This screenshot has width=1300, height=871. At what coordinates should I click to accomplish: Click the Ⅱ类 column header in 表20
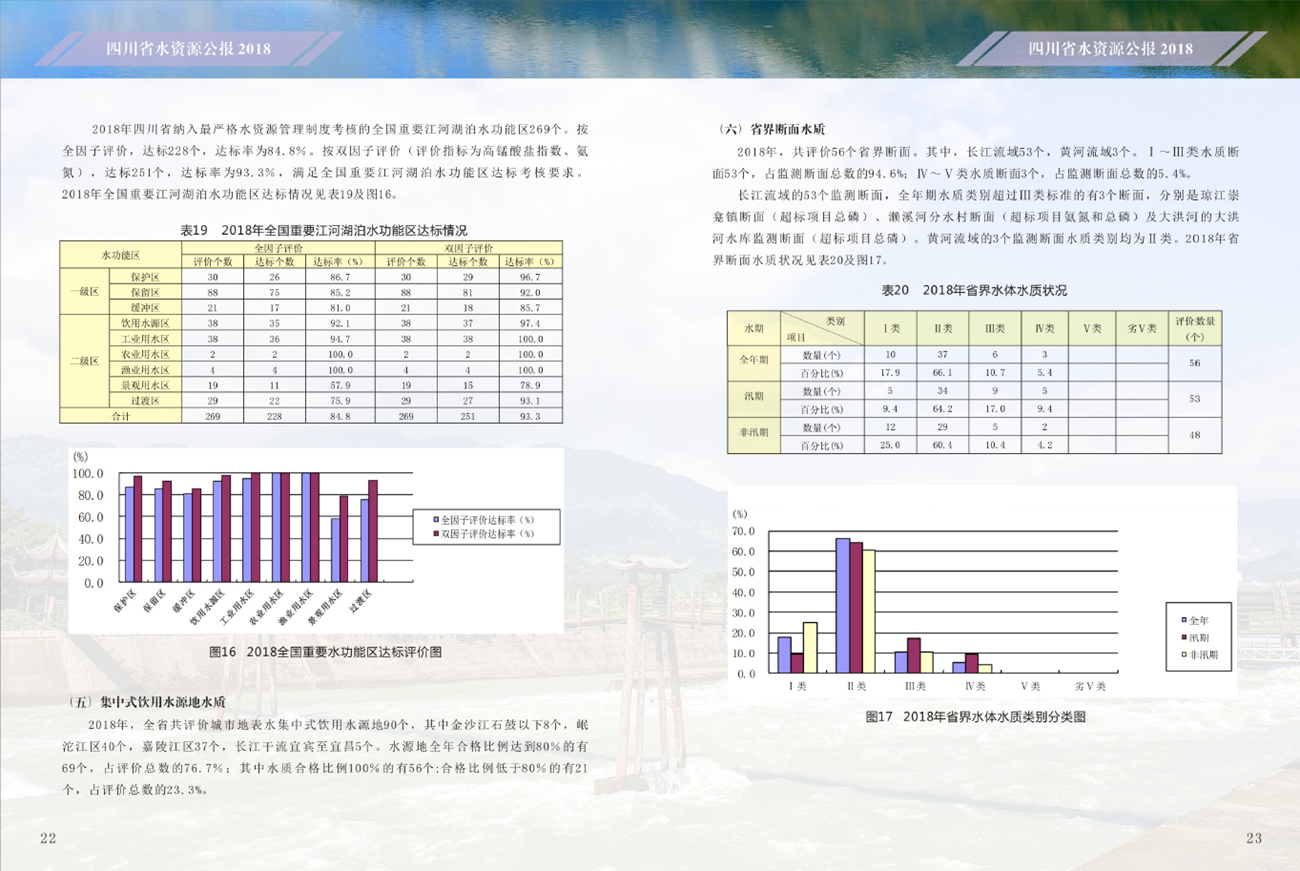coord(942,328)
